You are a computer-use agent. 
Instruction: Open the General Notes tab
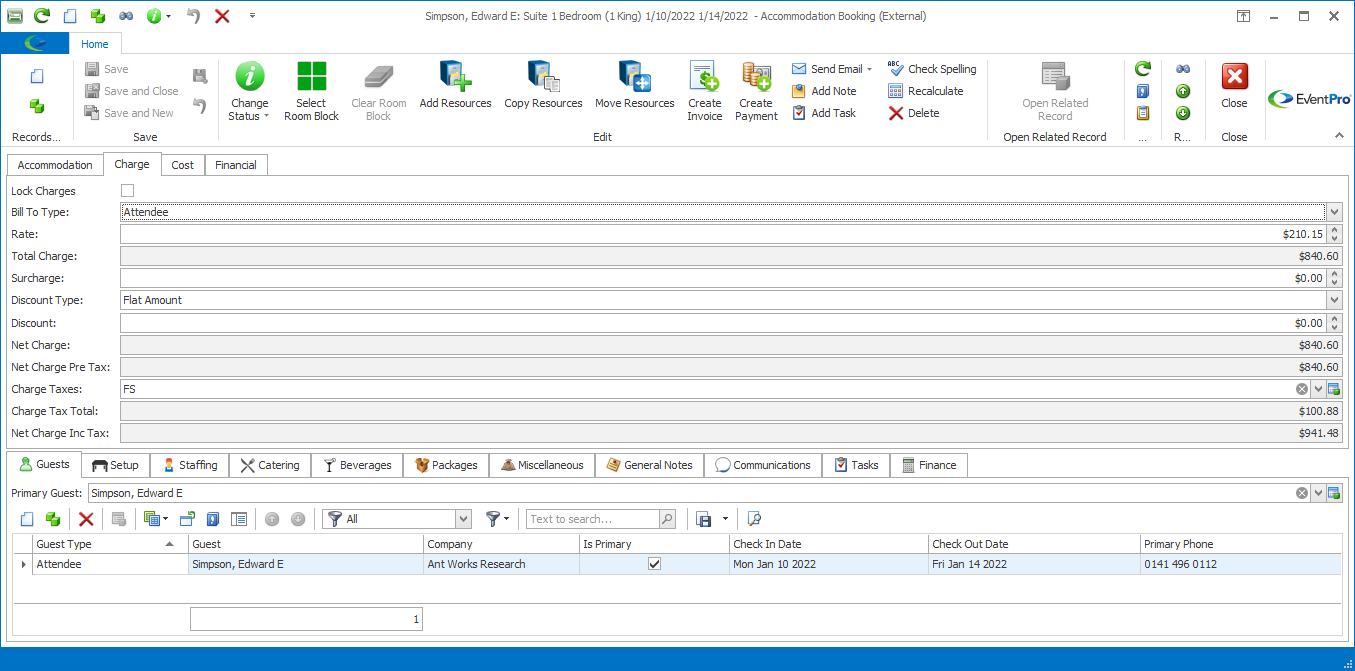click(x=649, y=465)
